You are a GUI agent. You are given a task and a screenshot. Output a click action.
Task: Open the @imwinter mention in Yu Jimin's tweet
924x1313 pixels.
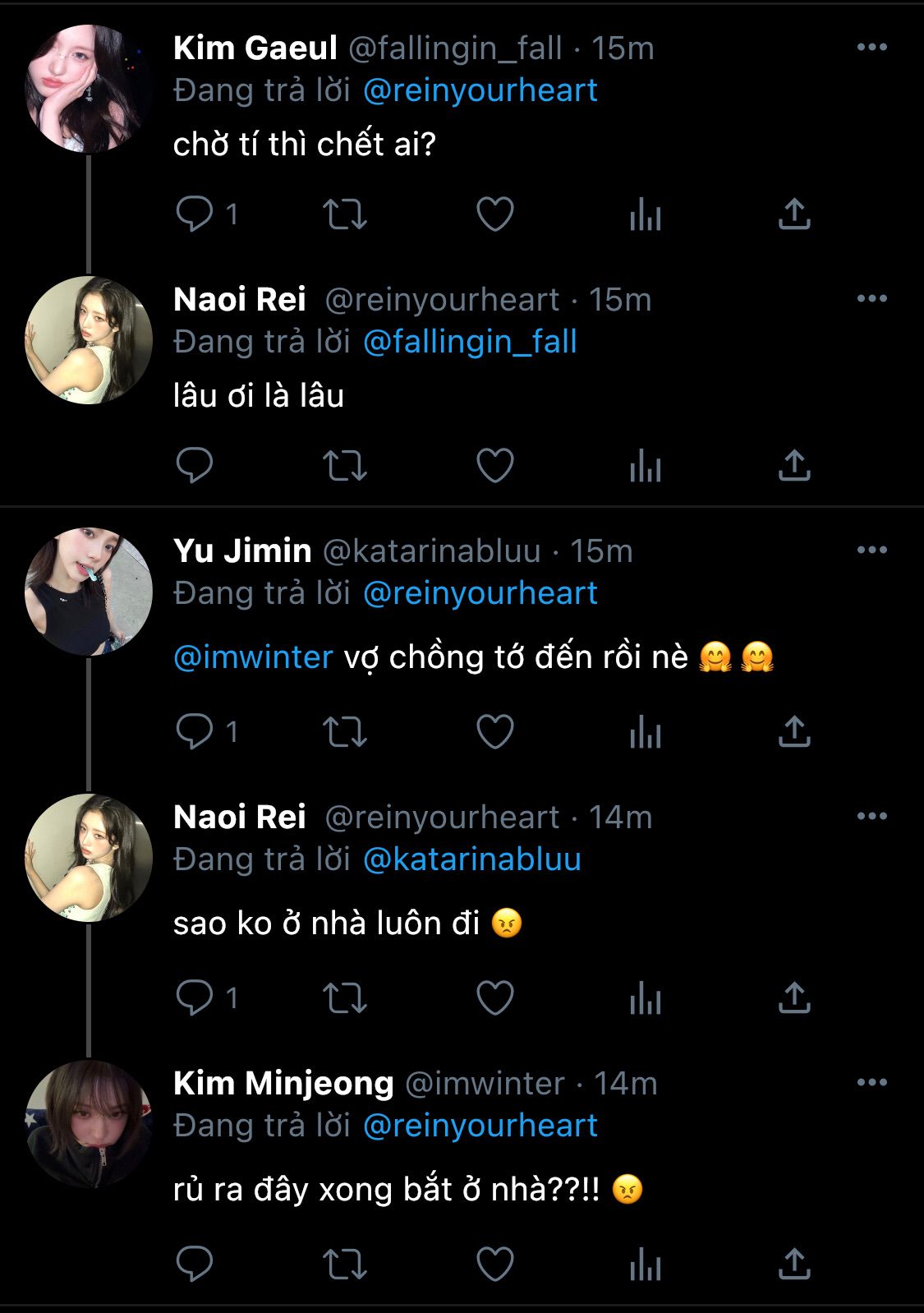point(253,657)
